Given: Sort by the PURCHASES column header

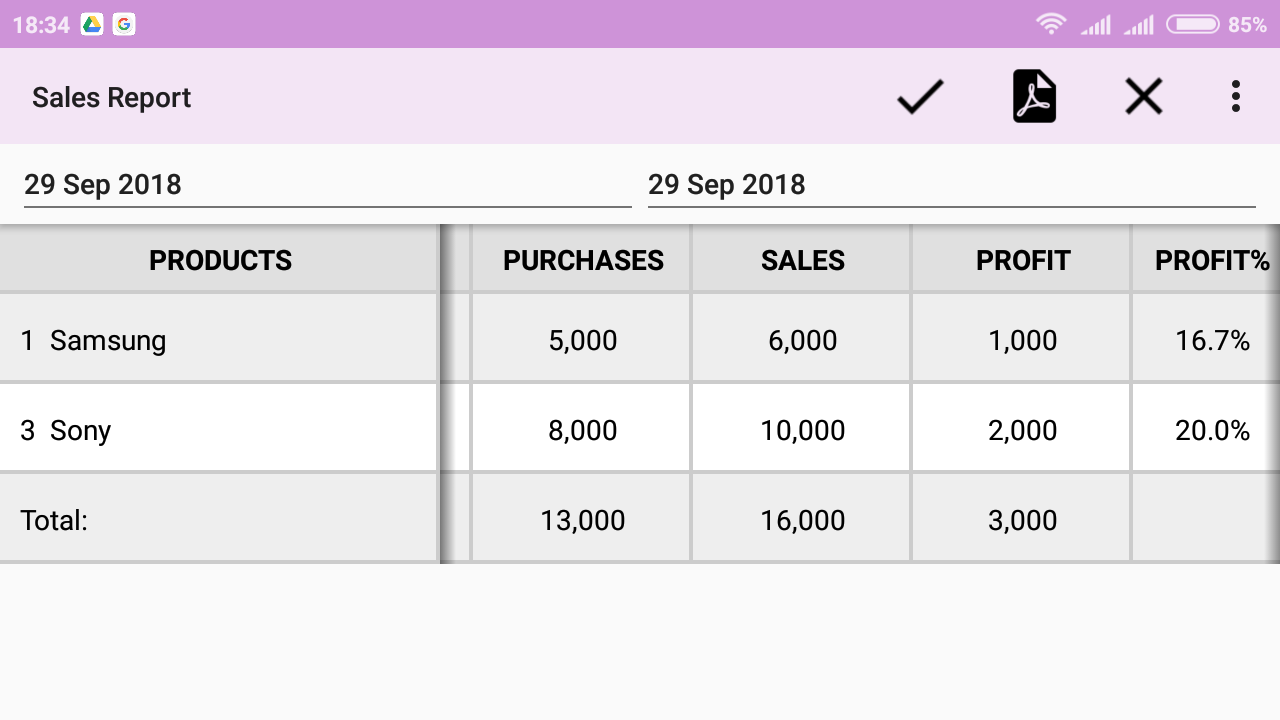Looking at the screenshot, I should (583, 260).
